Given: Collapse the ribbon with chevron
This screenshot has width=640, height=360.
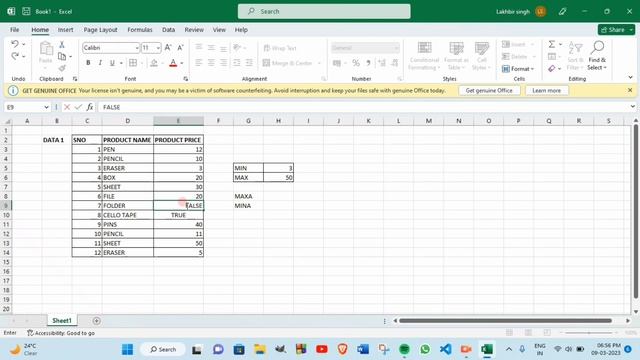Looking at the screenshot, I should (x=630, y=77).
